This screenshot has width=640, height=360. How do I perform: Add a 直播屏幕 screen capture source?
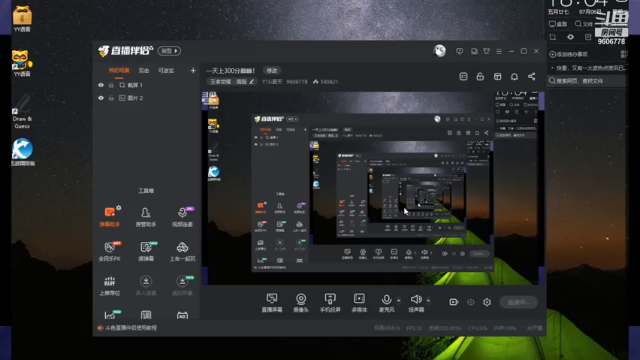[272, 303]
